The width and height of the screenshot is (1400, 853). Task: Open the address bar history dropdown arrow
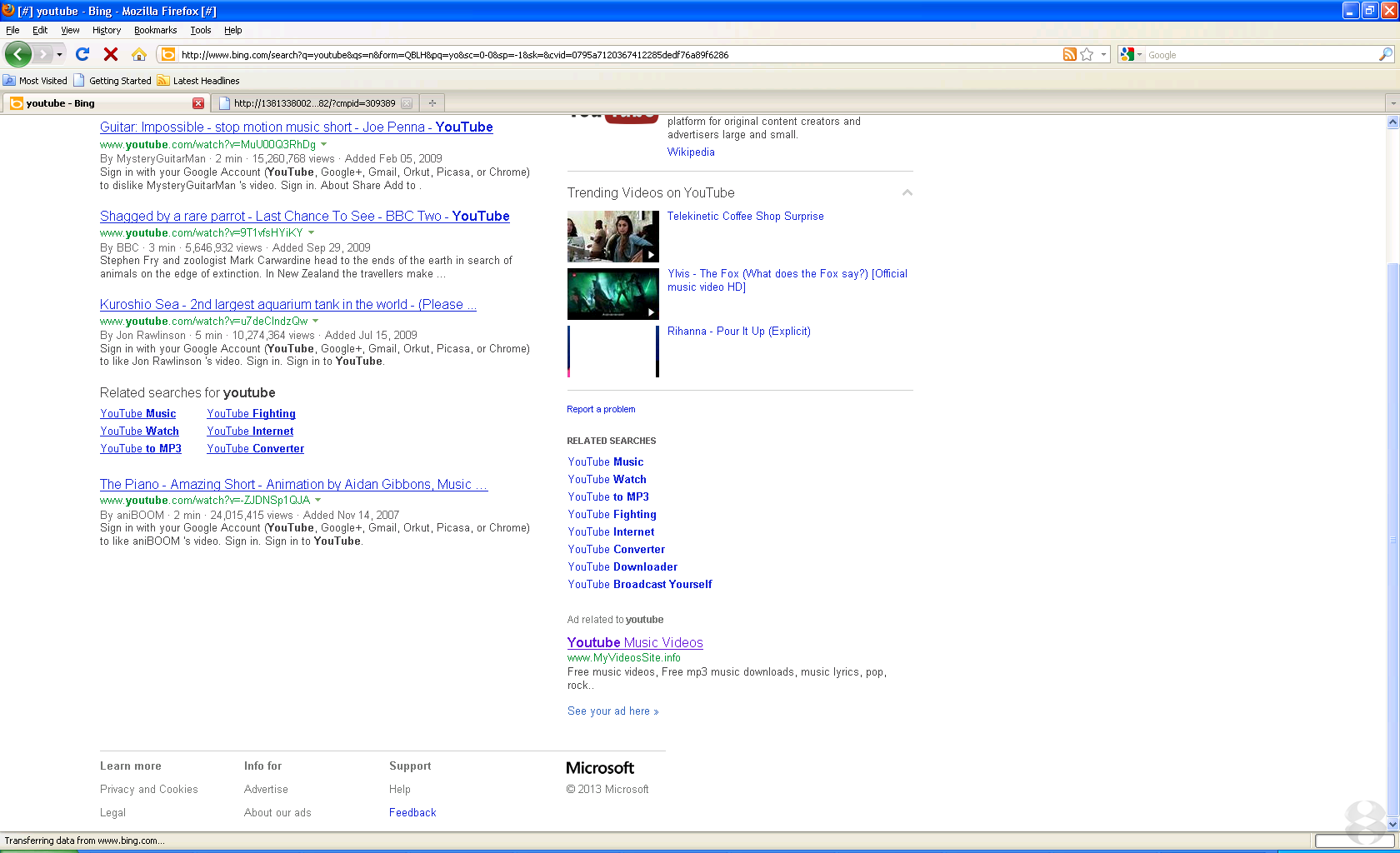pos(1103,54)
